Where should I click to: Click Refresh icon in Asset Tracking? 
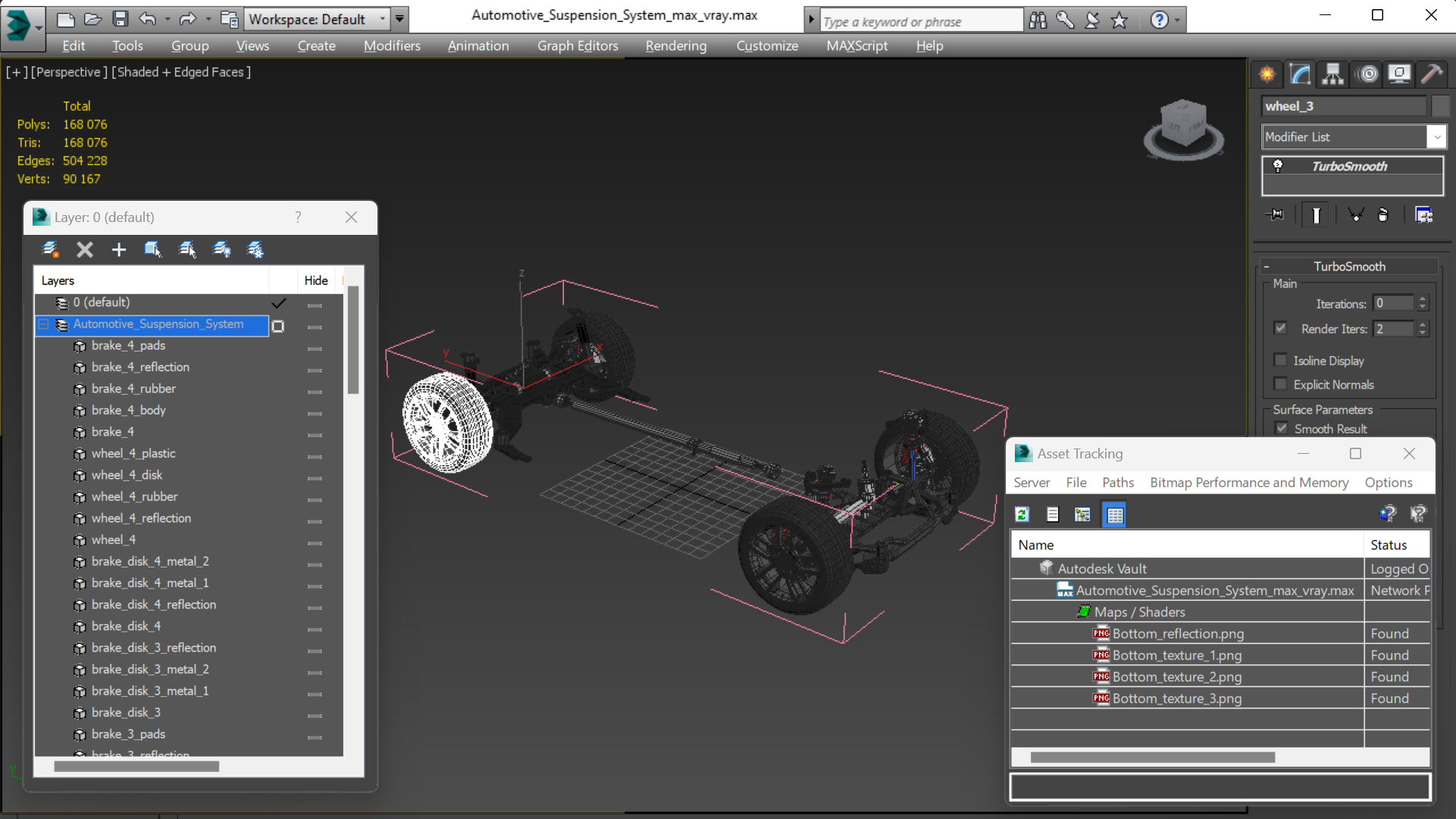[x=1022, y=515]
